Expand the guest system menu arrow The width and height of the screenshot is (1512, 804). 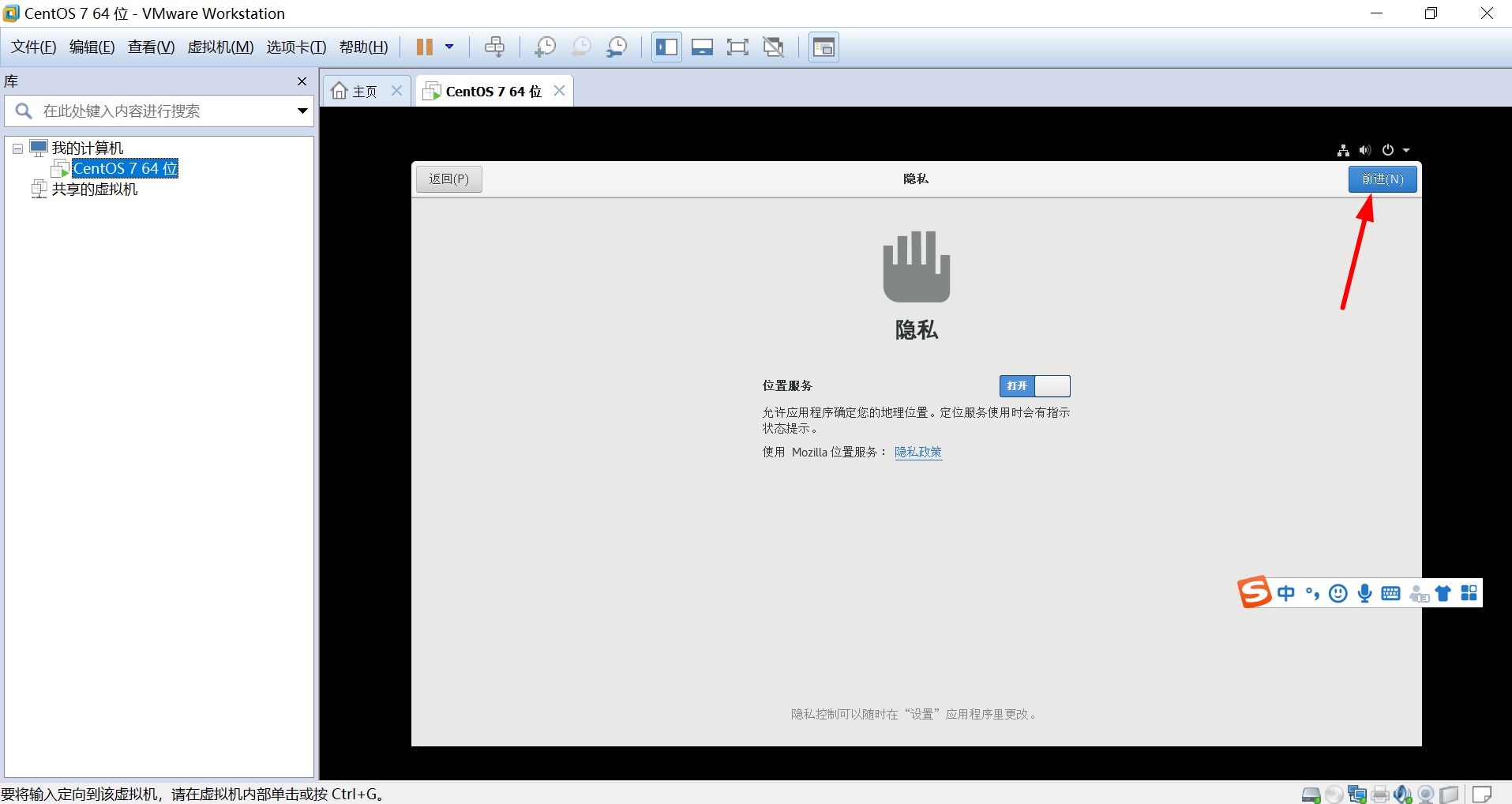pos(1406,150)
